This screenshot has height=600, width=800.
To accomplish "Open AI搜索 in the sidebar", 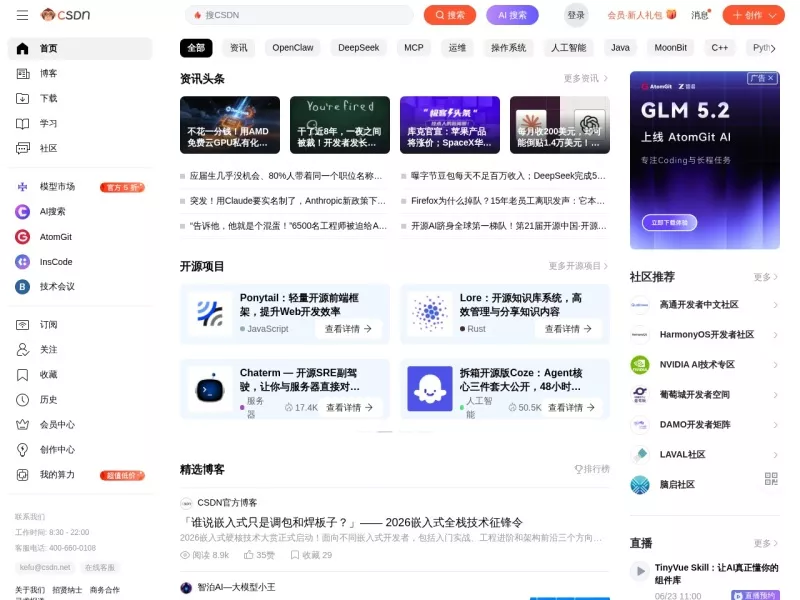I will [x=80, y=211].
